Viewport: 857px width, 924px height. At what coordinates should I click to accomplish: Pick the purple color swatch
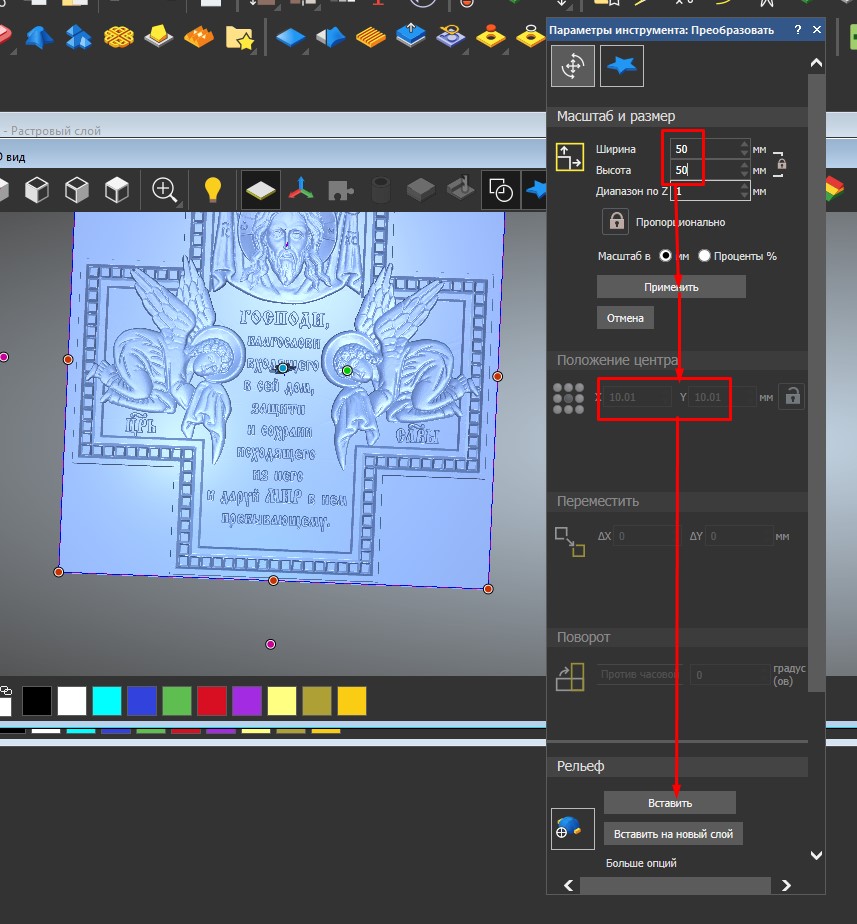click(247, 701)
